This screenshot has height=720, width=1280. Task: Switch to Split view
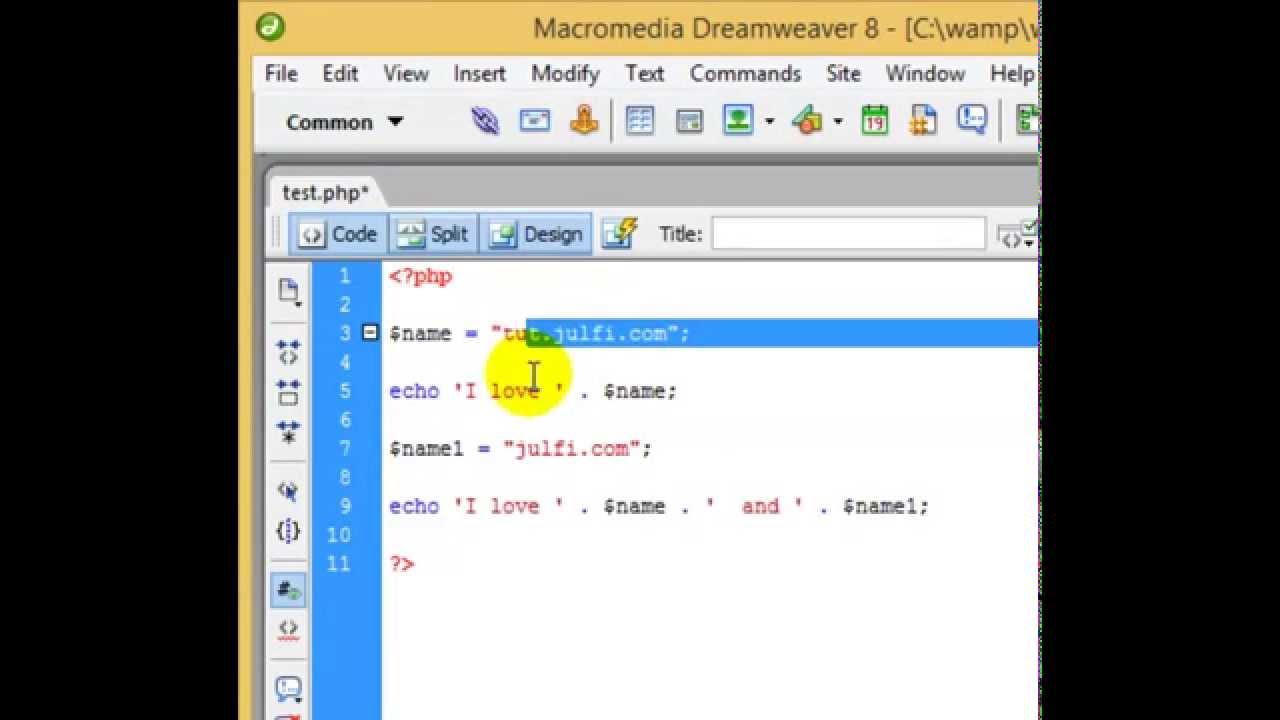433,234
